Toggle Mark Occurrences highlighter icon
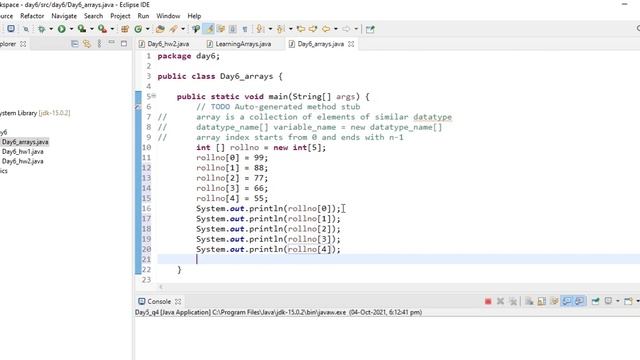The image size is (640, 360). 209,29
